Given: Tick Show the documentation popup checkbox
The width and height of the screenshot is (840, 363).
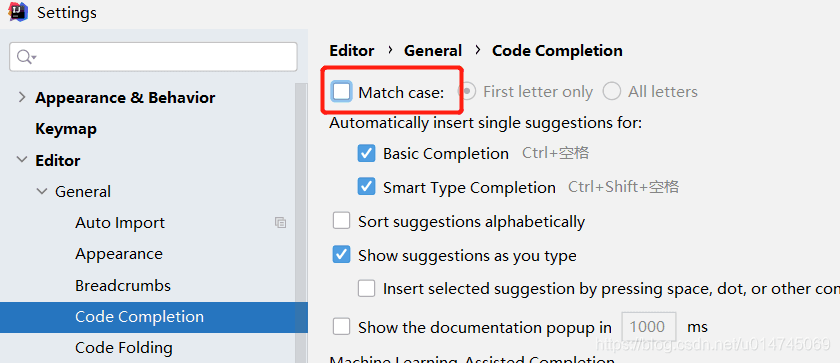Looking at the screenshot, I should [x=341, y=326].
